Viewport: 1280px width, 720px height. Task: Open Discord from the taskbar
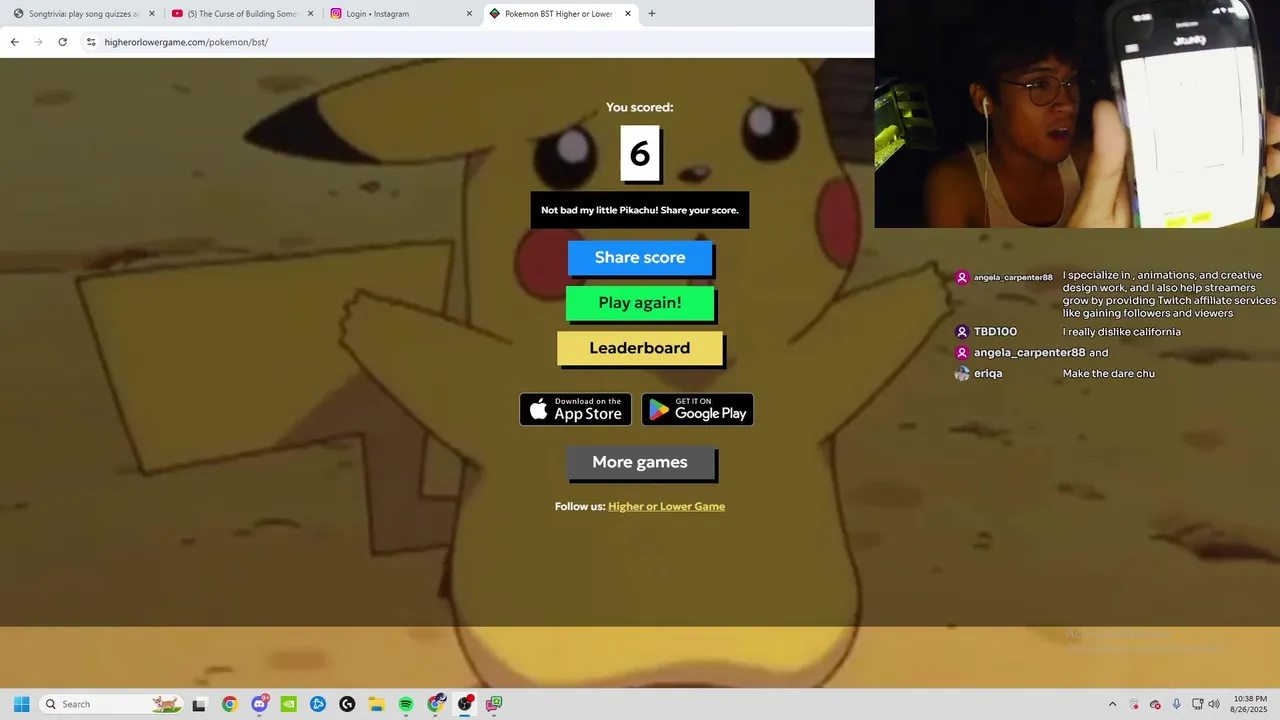260,704
